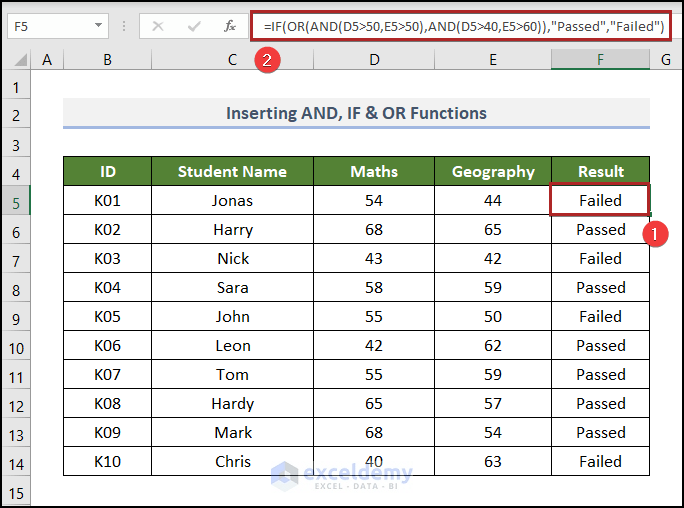Open the Name Box dropdown arrow

99,26
